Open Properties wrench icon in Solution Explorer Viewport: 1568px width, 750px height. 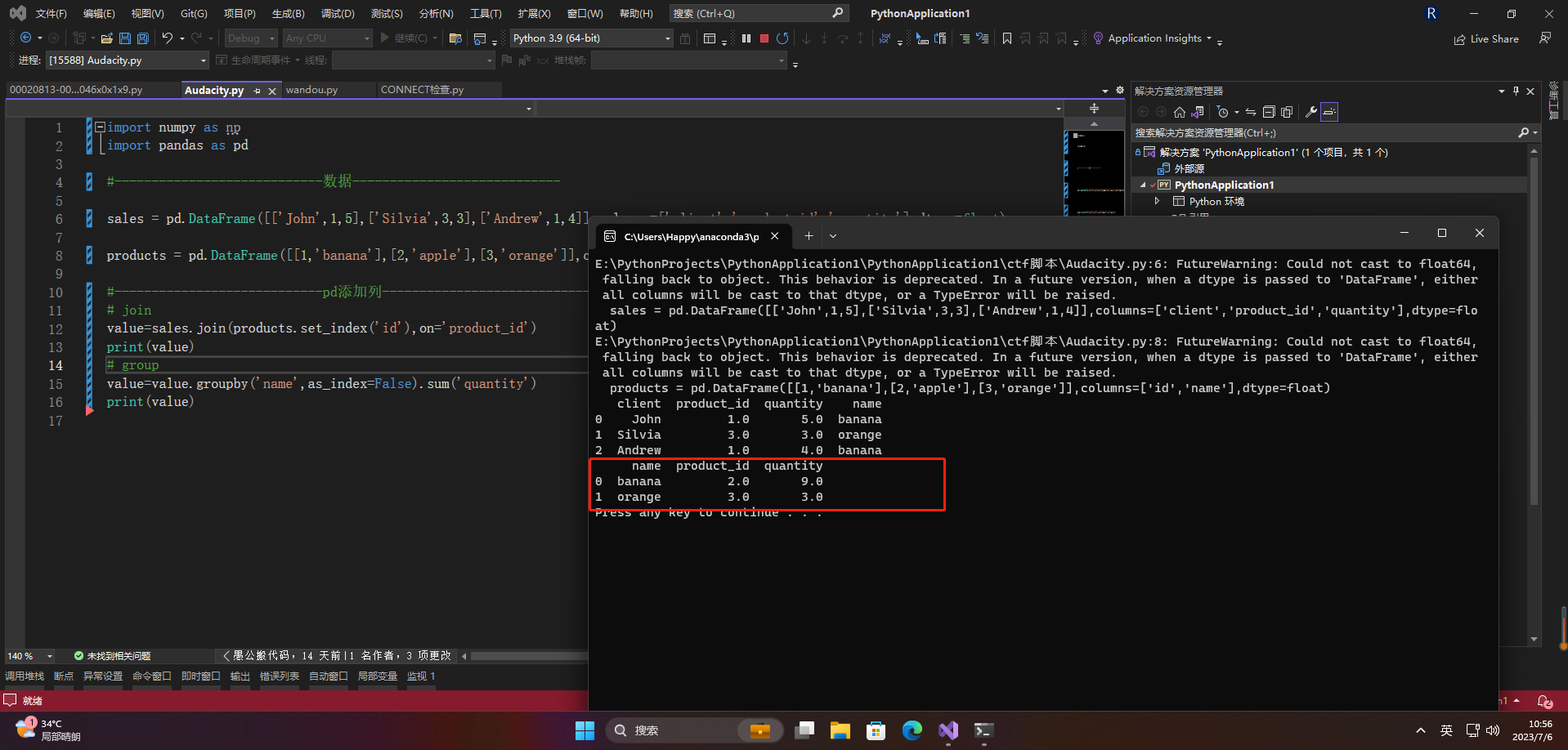tap(1310, 112)
